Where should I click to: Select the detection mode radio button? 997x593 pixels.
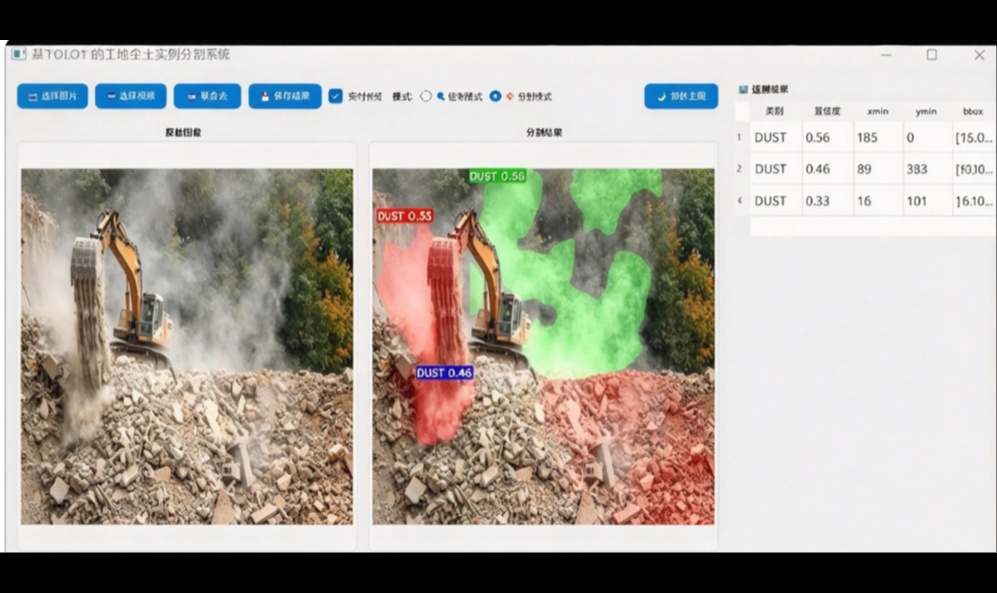coord(426,96)
